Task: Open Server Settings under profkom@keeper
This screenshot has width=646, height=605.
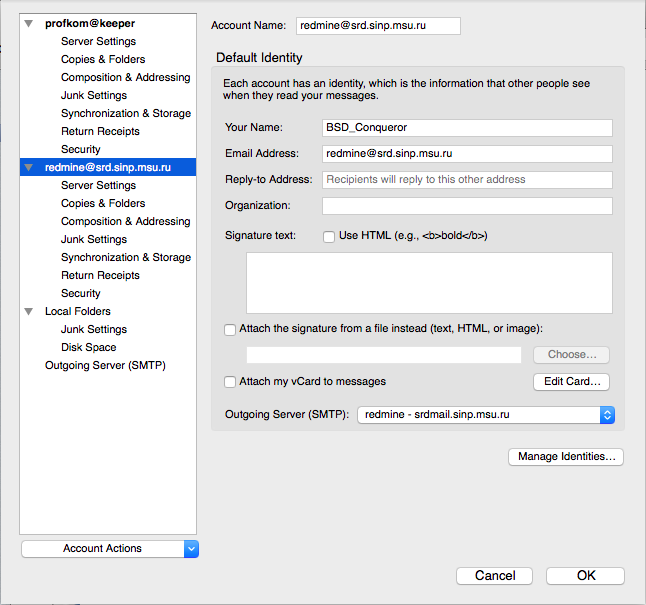Action: click(x=98, y=41)
